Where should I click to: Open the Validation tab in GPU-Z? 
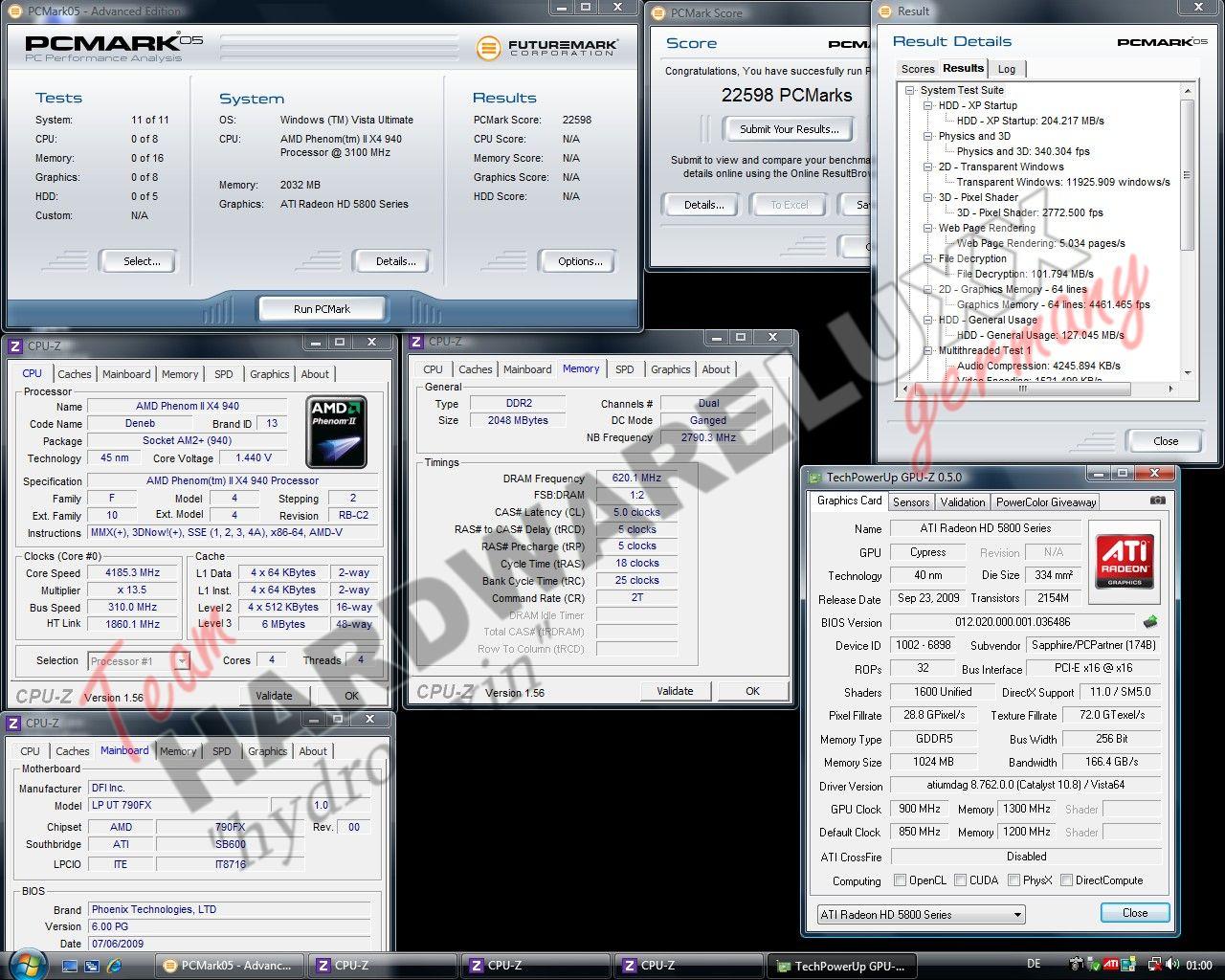pos(963,501)
